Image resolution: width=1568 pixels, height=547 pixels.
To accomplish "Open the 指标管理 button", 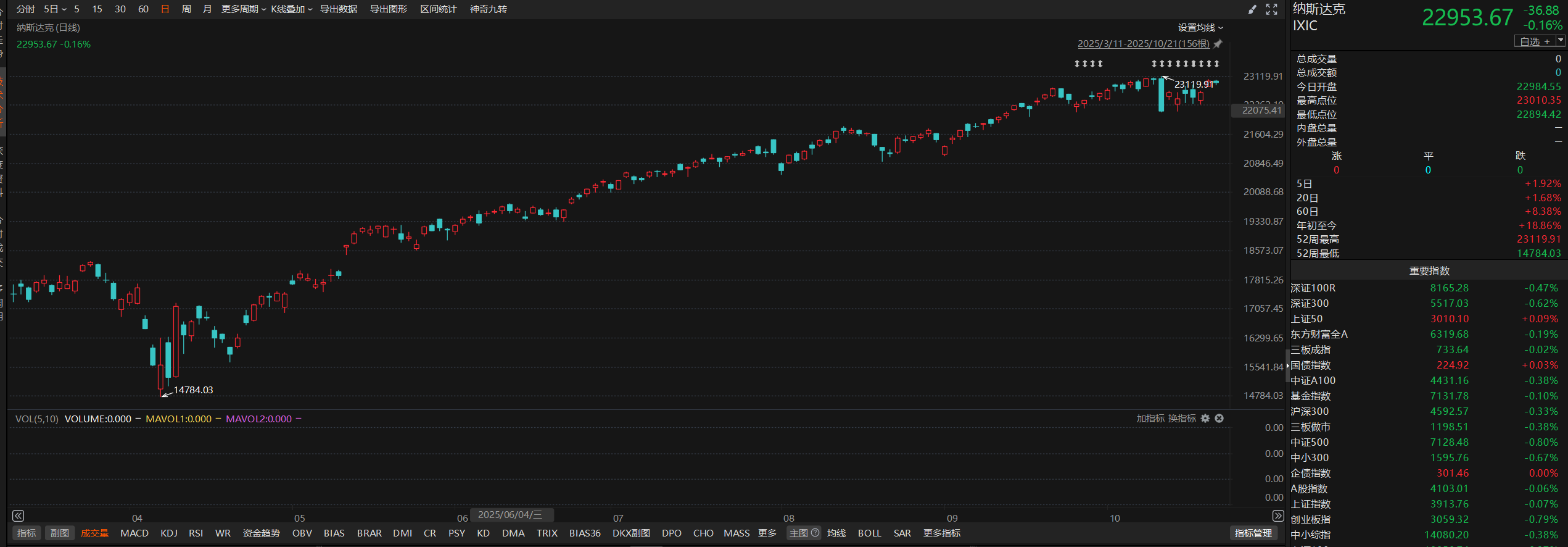I will coord(1253,533).
